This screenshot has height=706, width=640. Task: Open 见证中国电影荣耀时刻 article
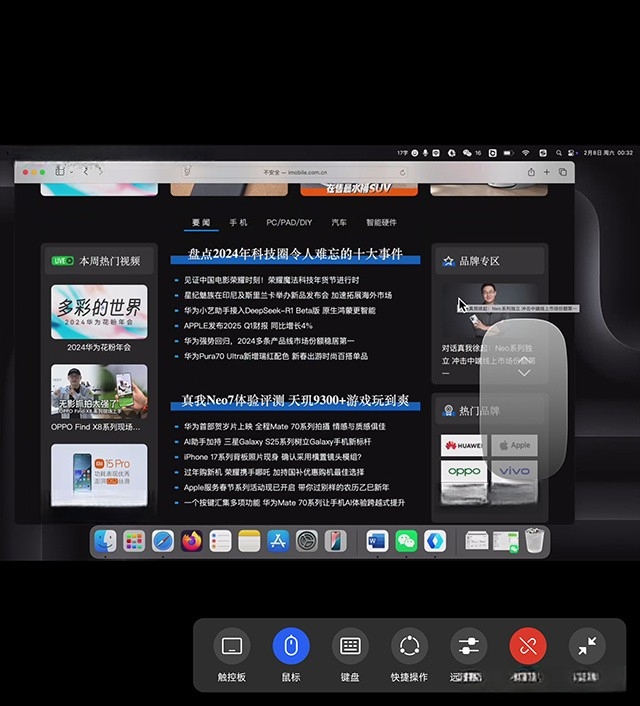tap(272, 280)
